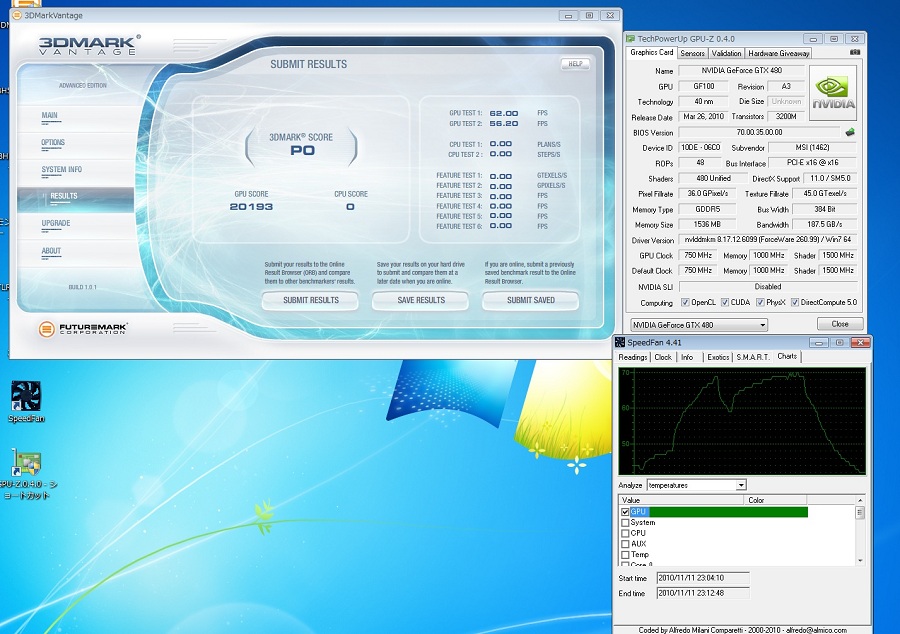Click the GPU-Z screenshot camera icon
Viewport: 900px width, 634px height.
(x=855, y=52)
